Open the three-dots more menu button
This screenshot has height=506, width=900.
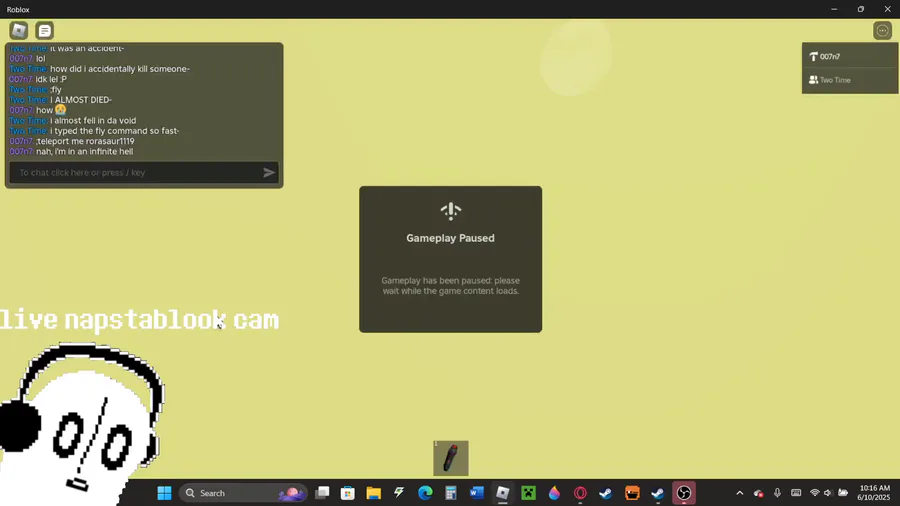point(882,30)
